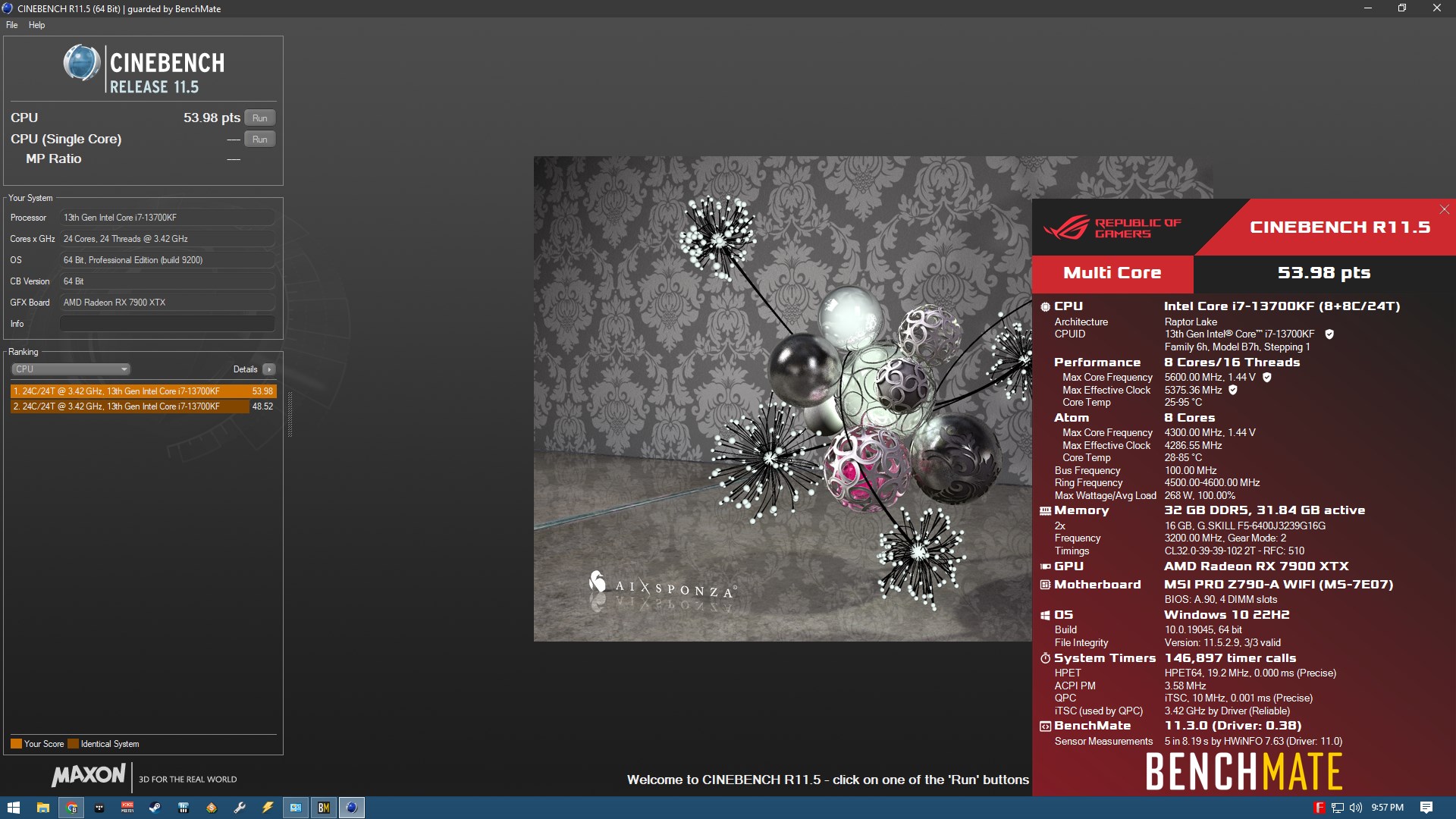Open the wrench tool taskbar app
Image resolution: width=1456 pixels, height=819 pixels.
(239, 808)
